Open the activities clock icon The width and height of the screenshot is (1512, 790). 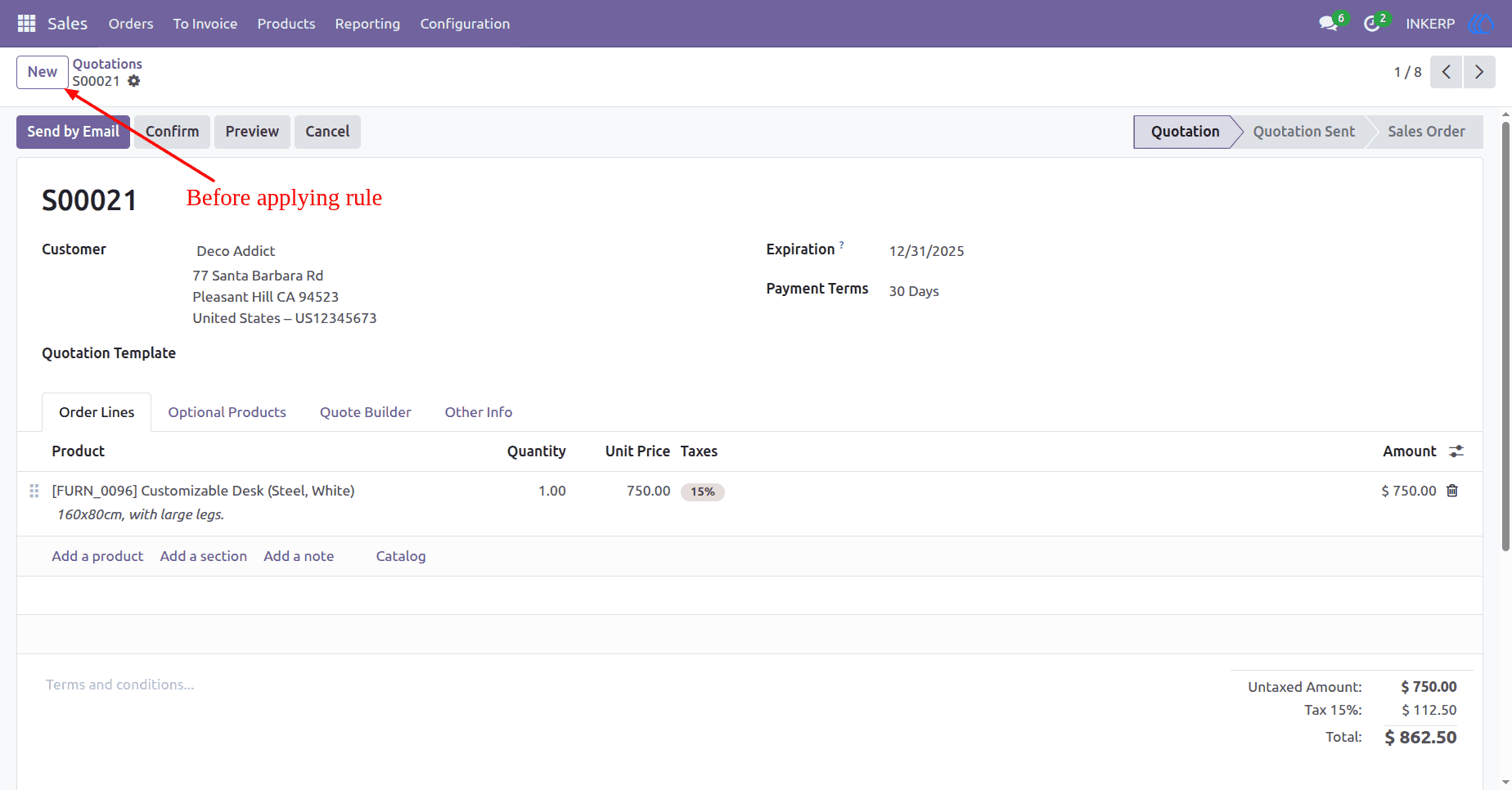1372,24
